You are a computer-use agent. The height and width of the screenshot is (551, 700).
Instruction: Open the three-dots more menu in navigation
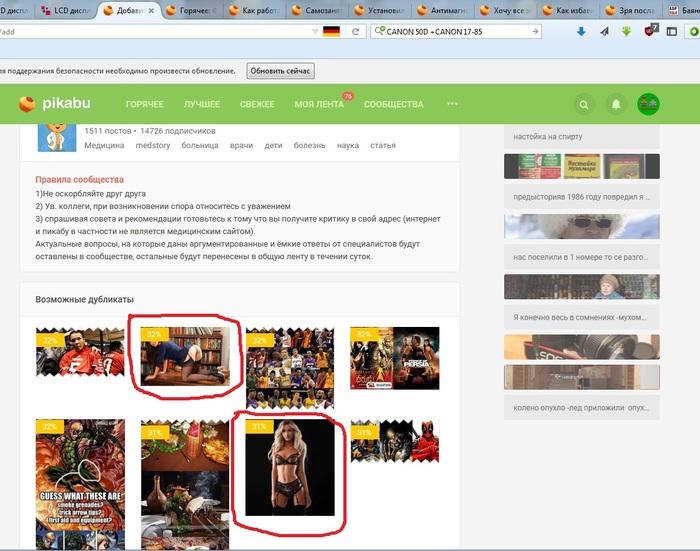452,104
